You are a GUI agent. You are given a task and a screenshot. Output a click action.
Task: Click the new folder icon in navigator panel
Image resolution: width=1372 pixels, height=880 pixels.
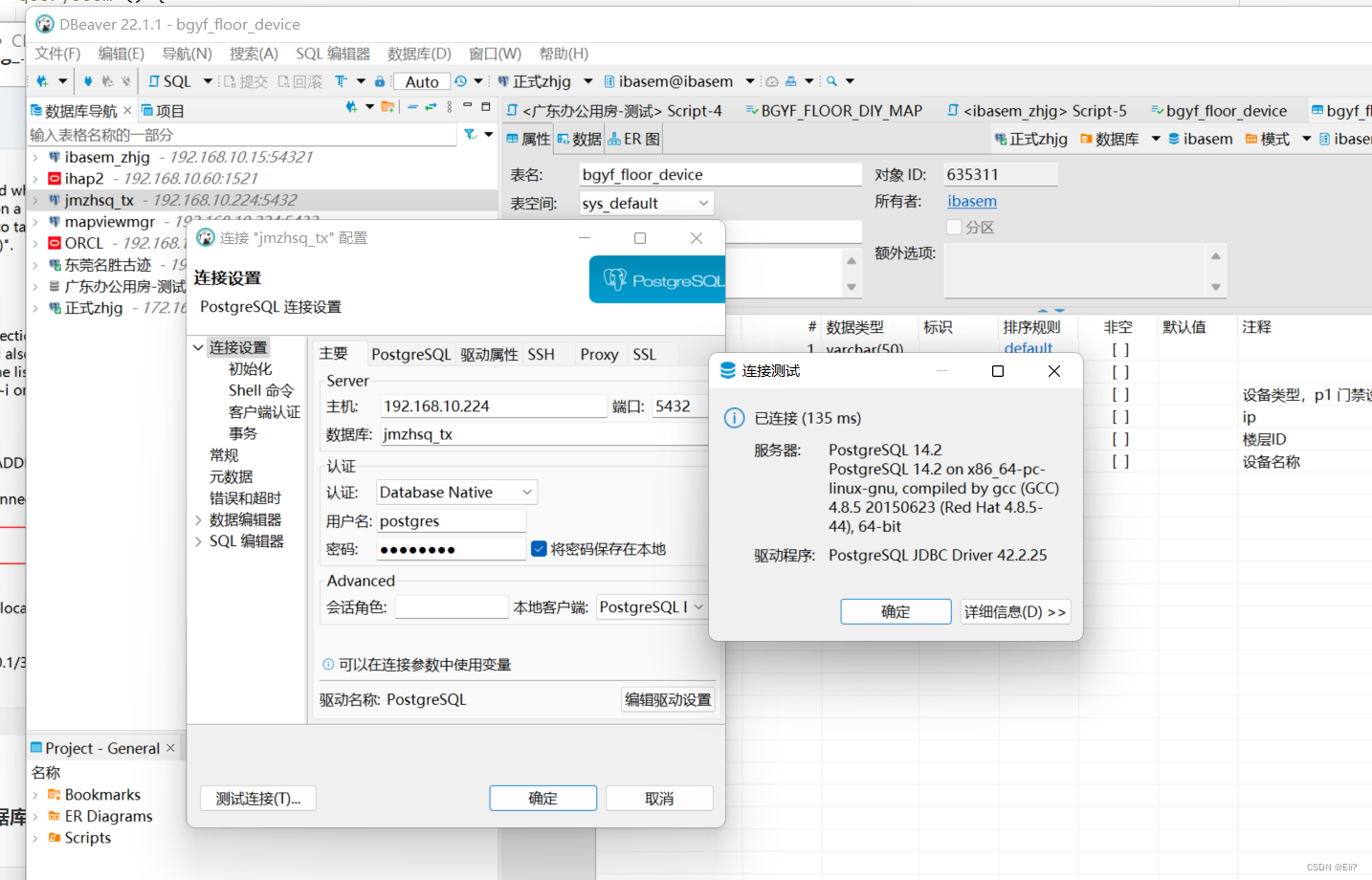click(387, 107)
